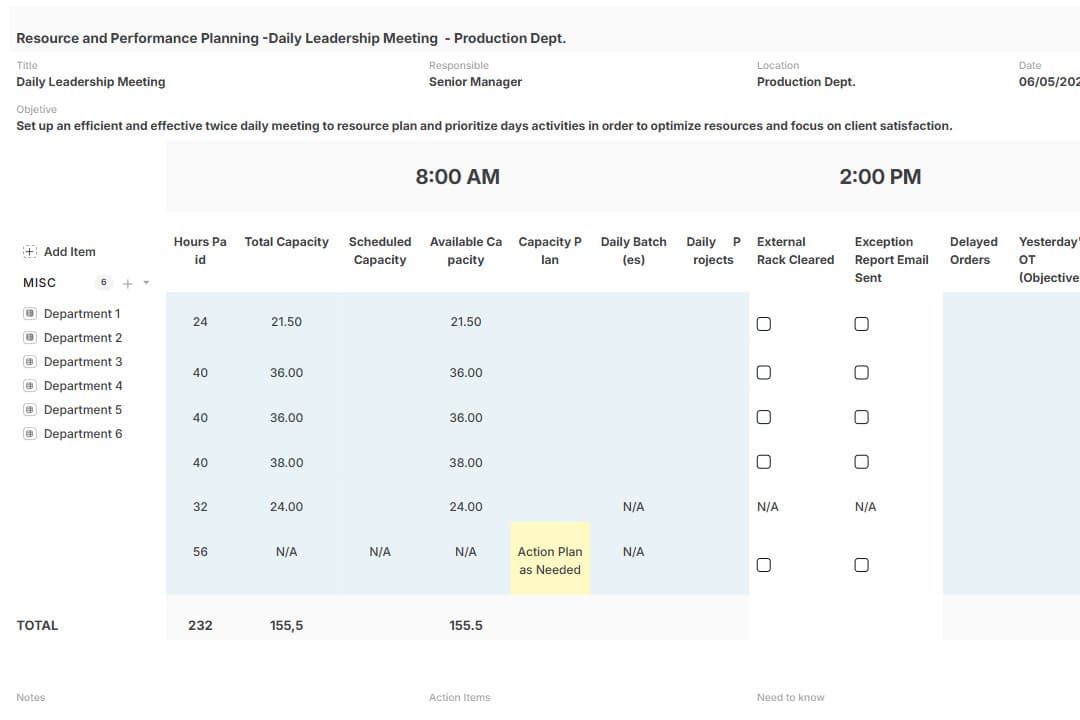This screenshot has width=1080, height=720.
Task: Select the Total Capacity column header
Action: coord(286,242)
